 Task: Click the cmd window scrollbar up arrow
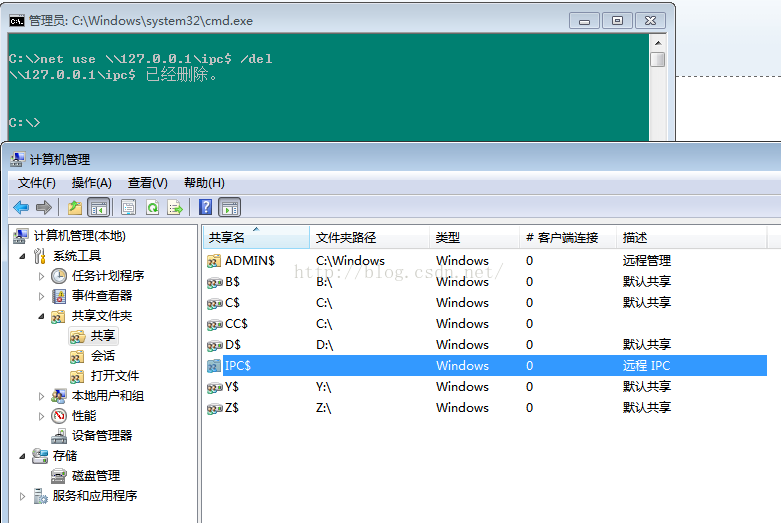pyautogui.click(x=657, y=43)
